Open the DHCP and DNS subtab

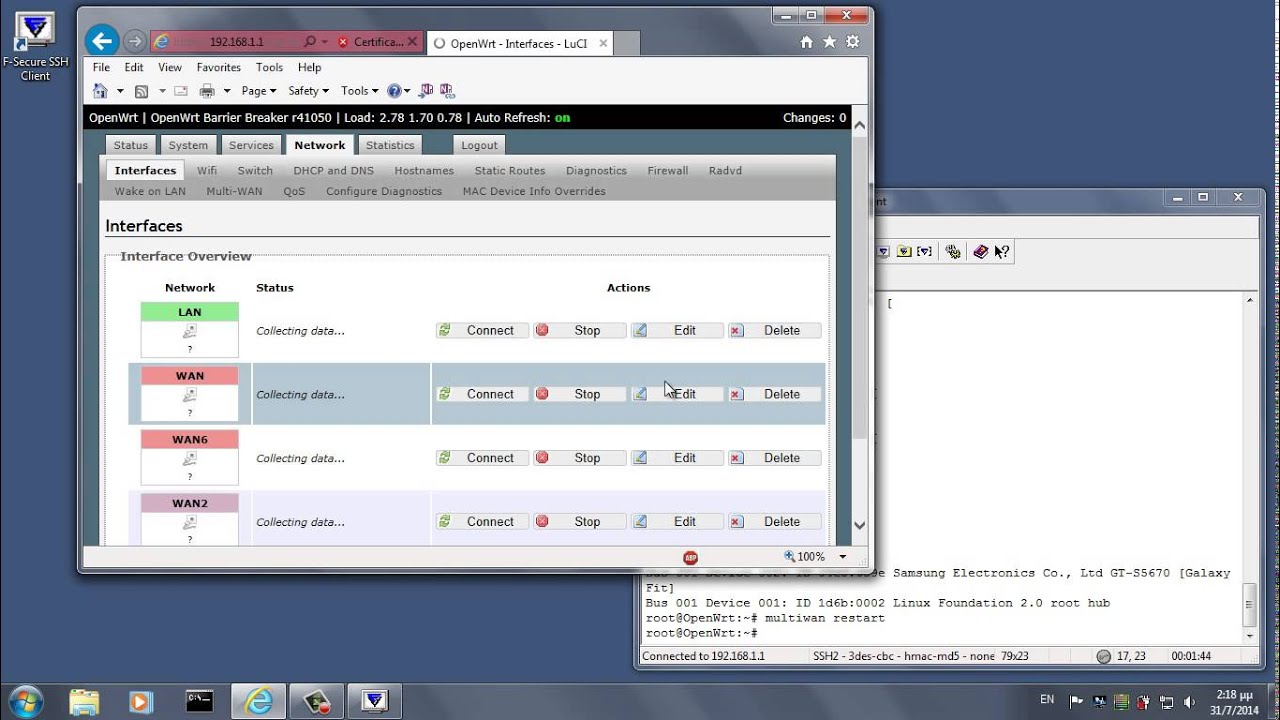[x=333, y=171]
